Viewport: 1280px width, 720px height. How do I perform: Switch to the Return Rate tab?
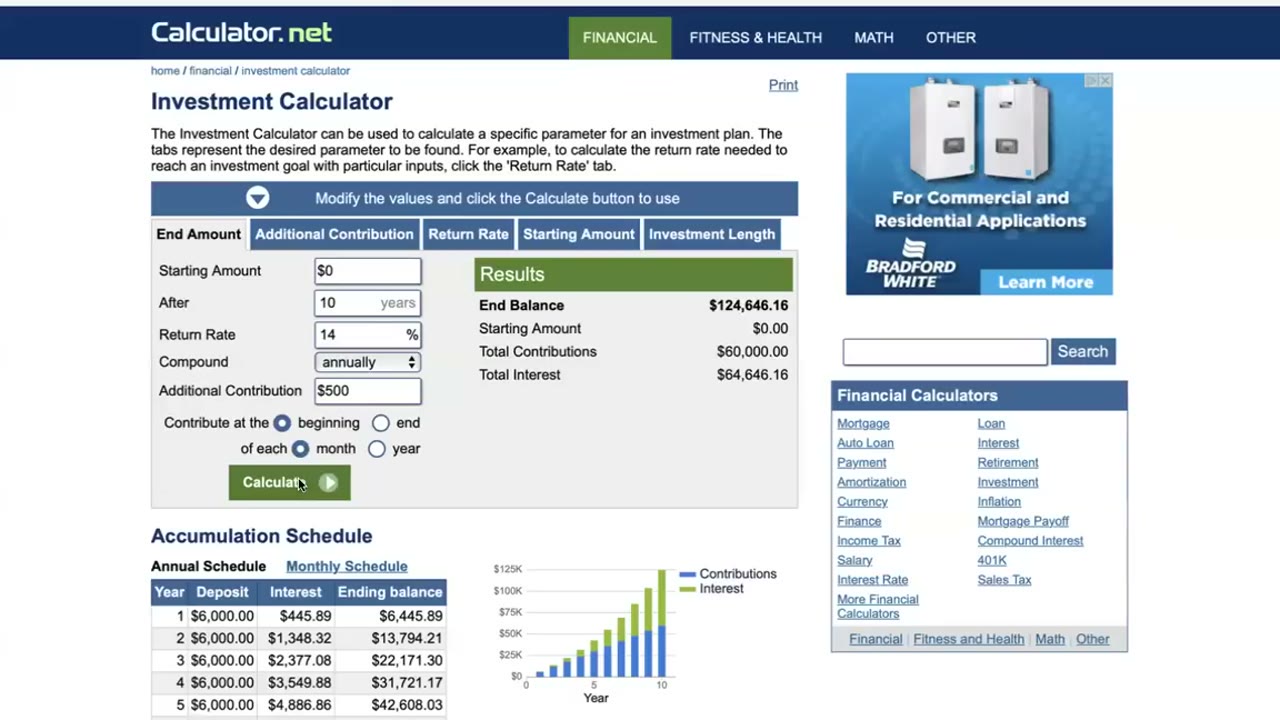(468, 234)
